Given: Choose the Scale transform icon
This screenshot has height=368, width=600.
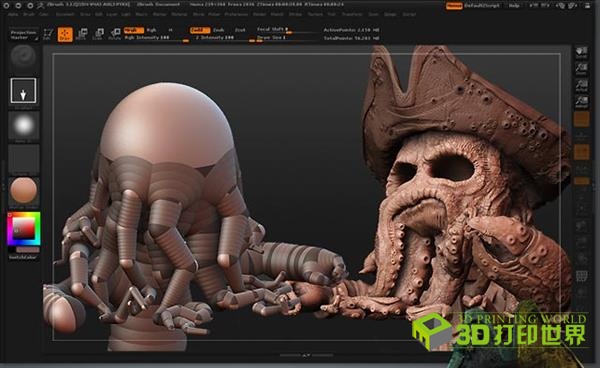Looking at the screenshot, I should pyautogui.click(x=98, y=34).
